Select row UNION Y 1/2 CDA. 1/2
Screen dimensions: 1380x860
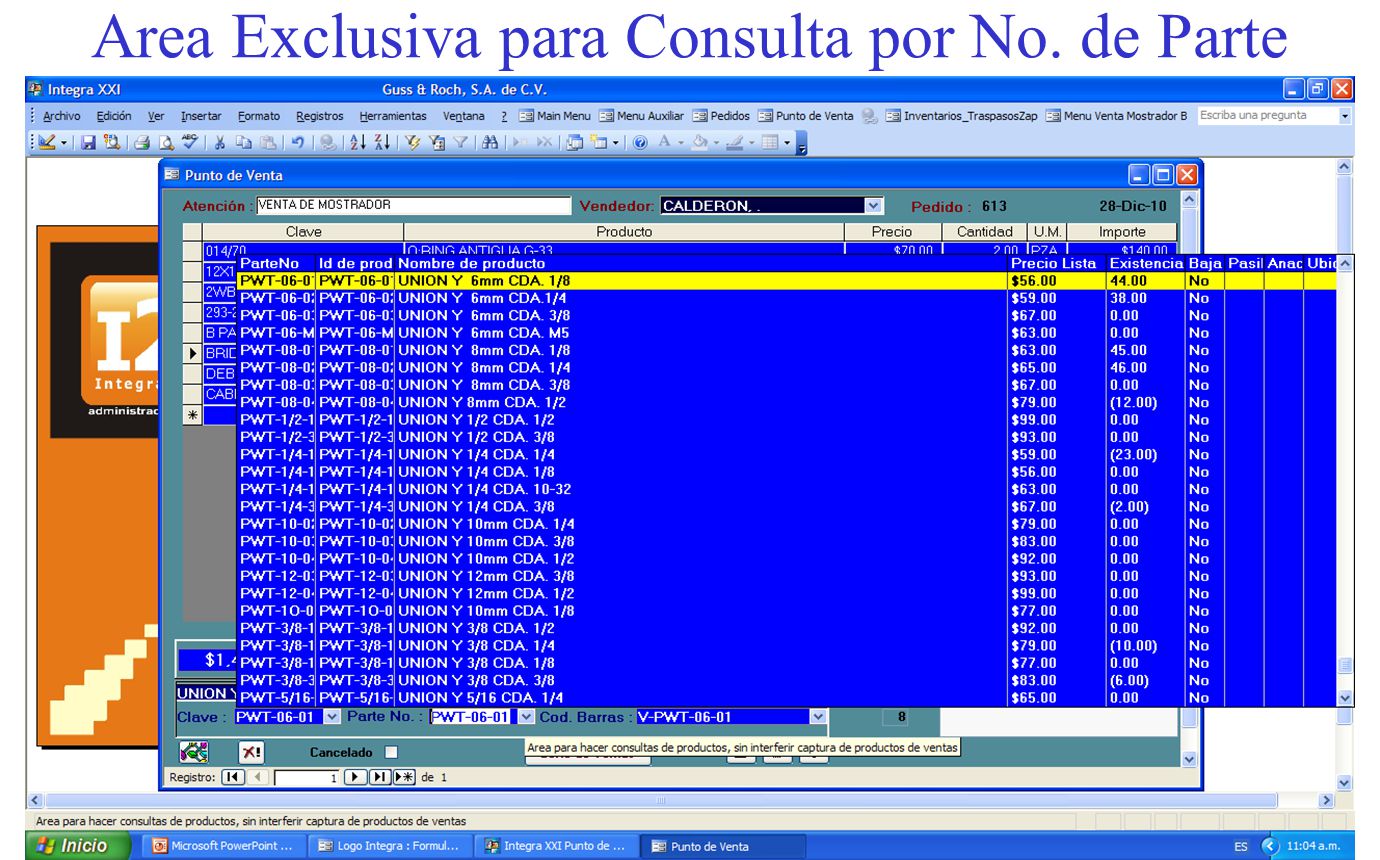pyautogui.click(x=787, y=420)
